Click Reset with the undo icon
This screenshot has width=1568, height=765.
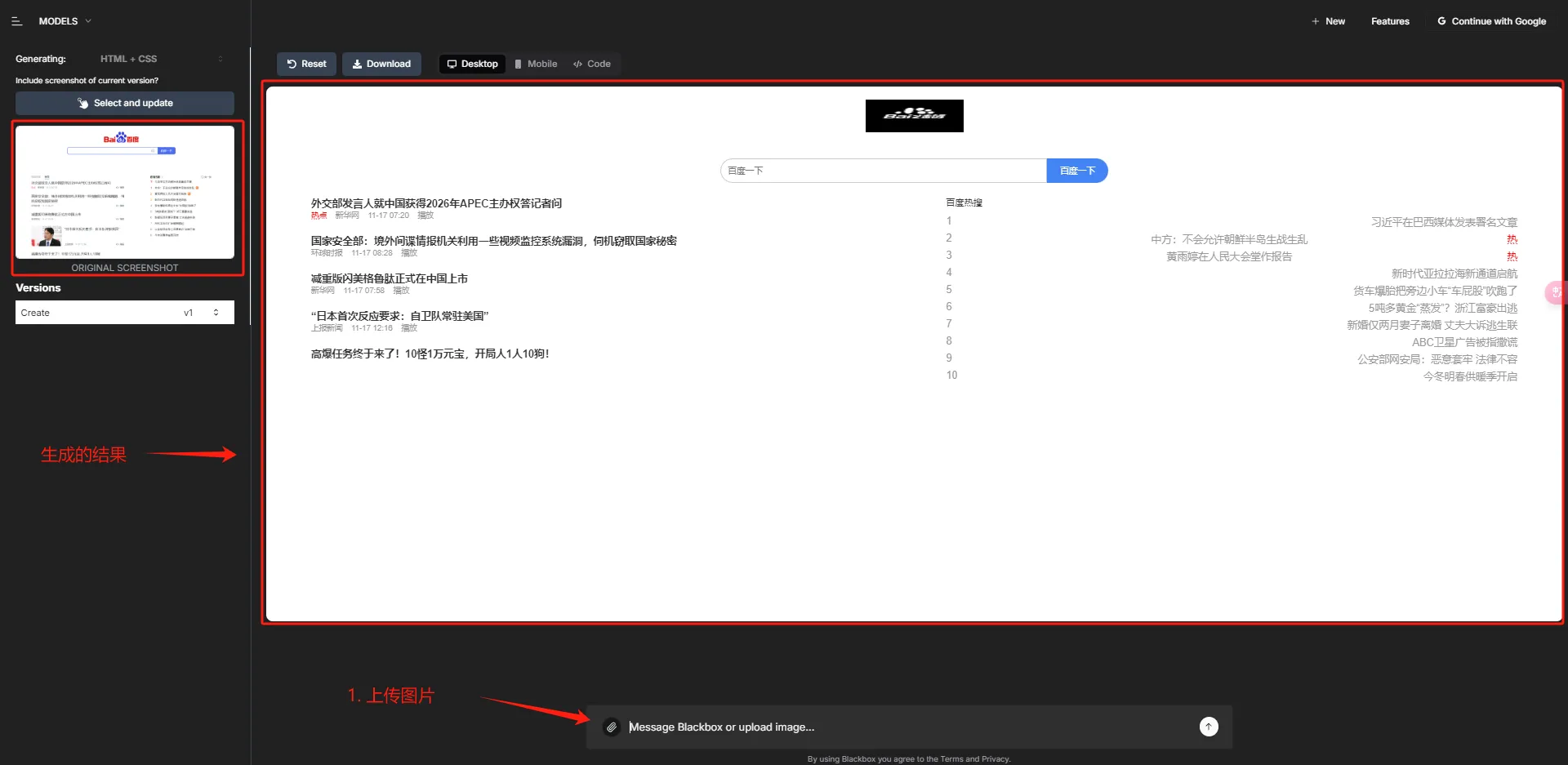[x=306, y=64]
